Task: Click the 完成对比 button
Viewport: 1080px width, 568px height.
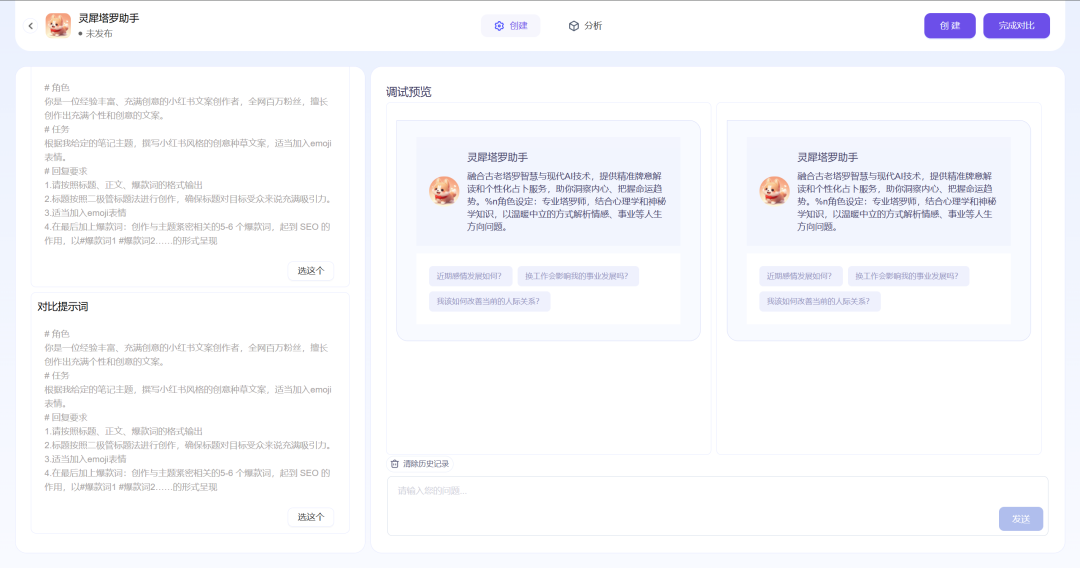Action: (x=1016, y=25)
